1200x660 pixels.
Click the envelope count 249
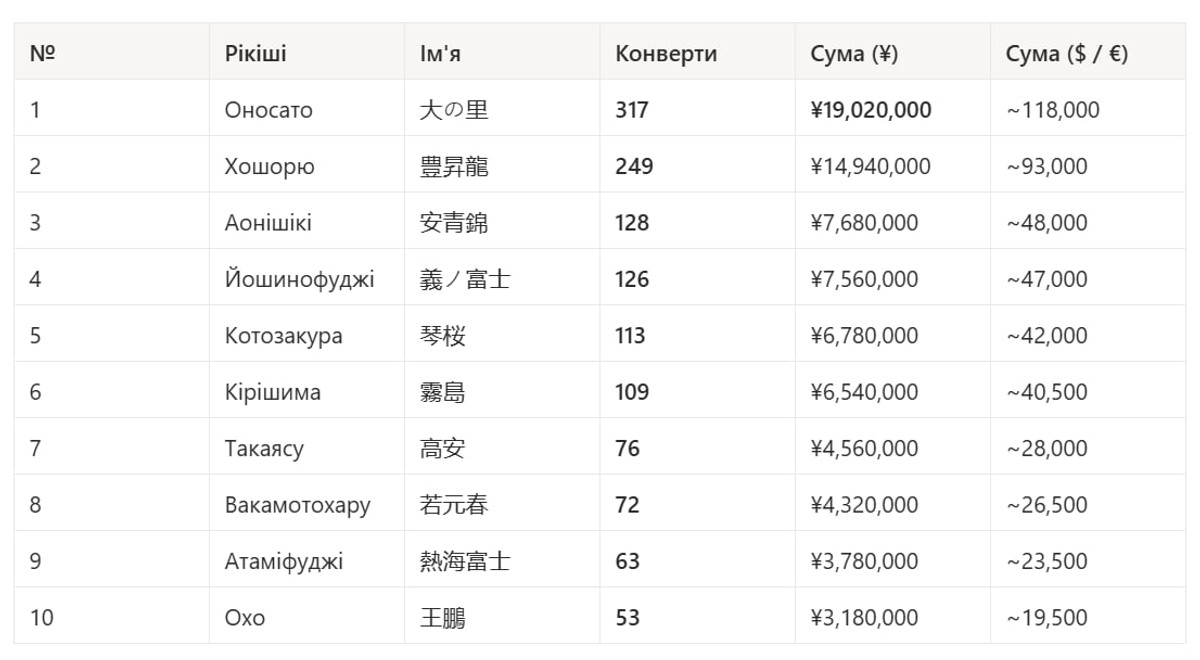pos(634,167)
